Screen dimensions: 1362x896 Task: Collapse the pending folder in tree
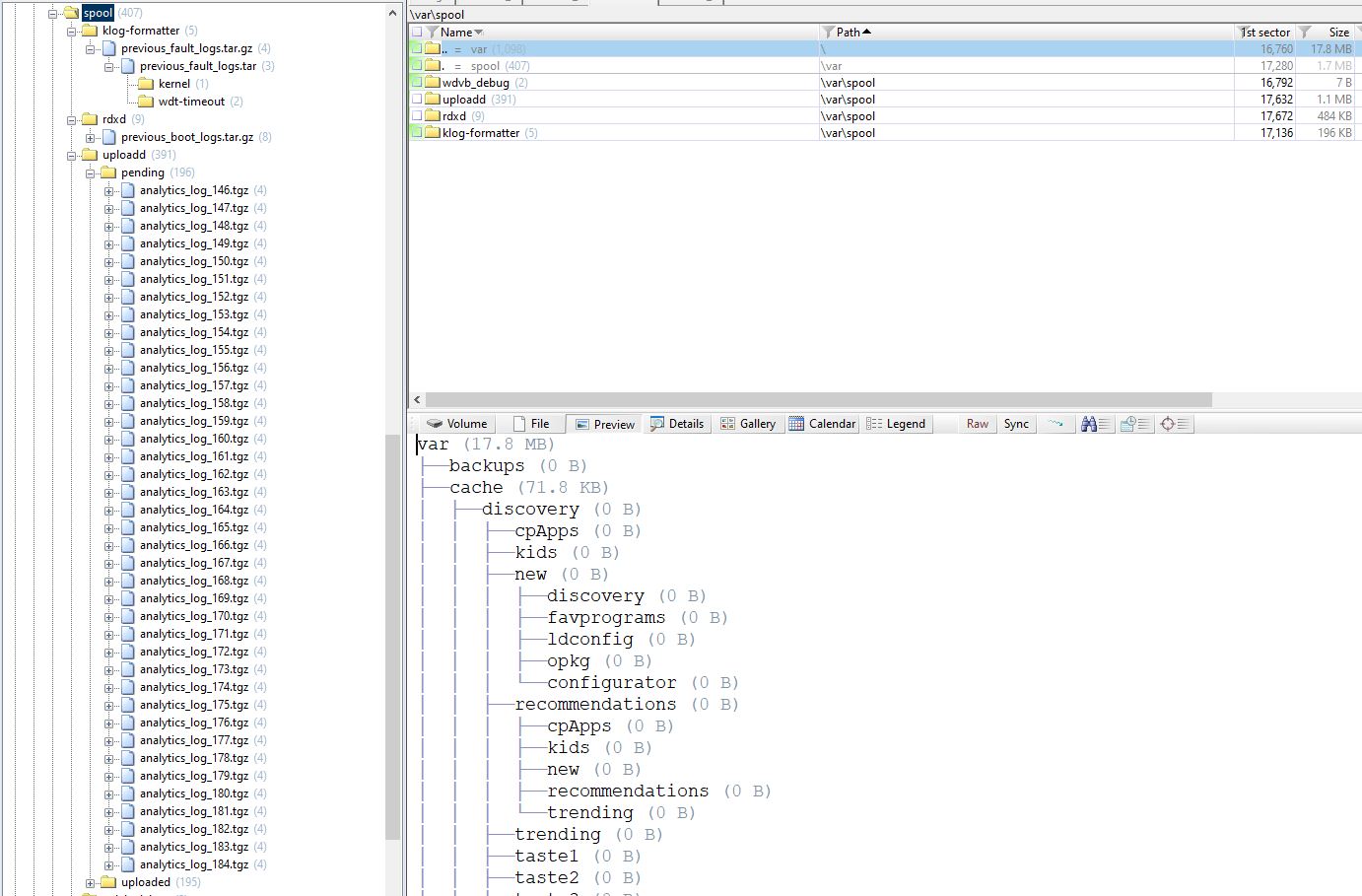(91, 172)
